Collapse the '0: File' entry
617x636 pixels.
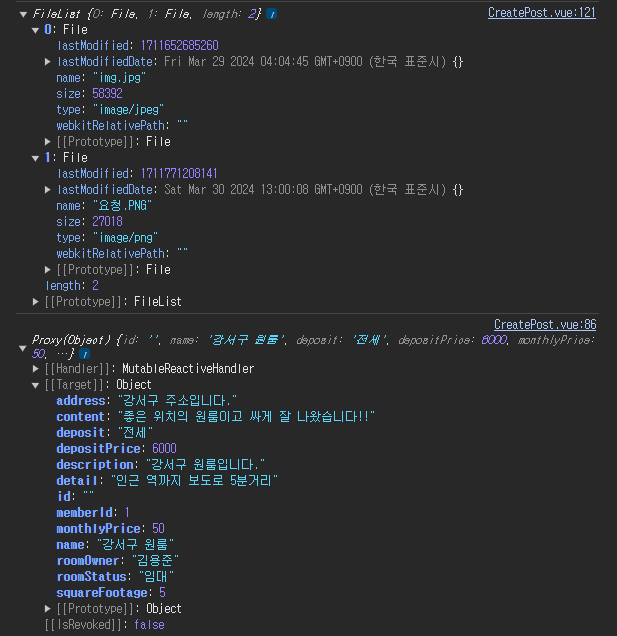(36, 30)
